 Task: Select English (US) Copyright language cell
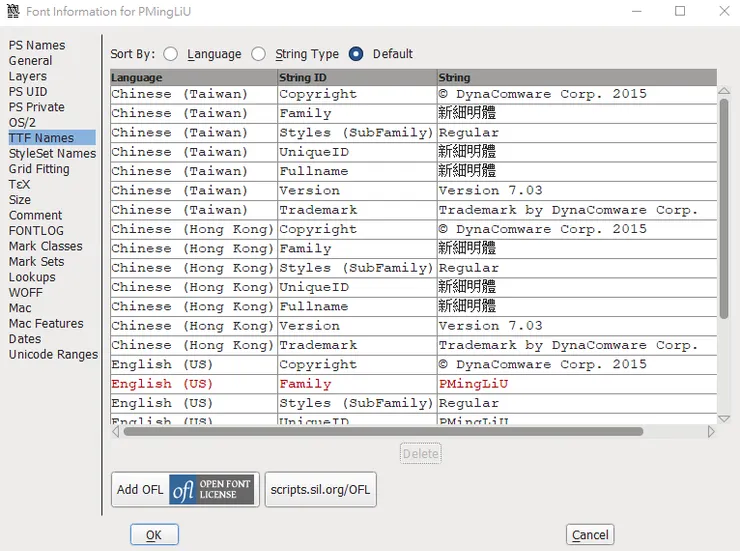[x=194, y=365]
